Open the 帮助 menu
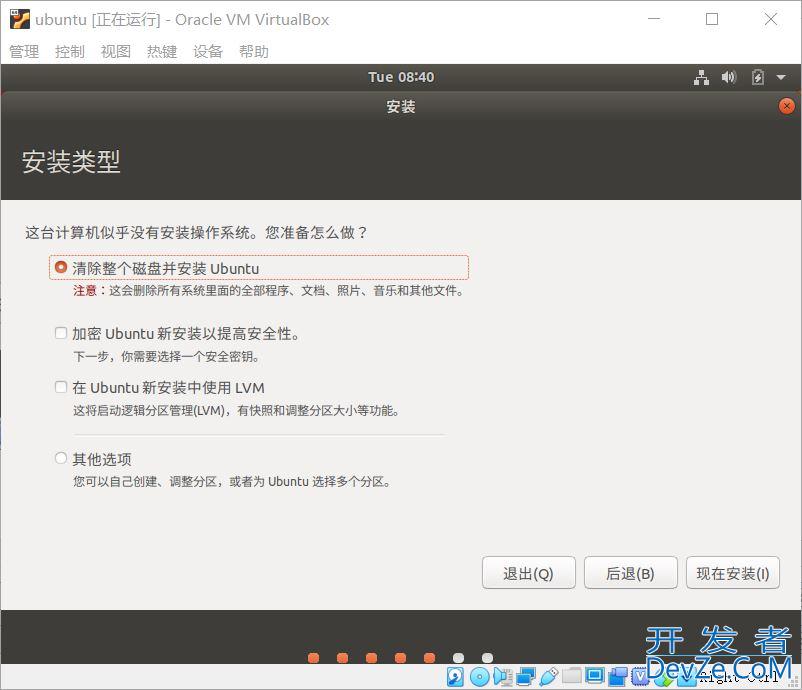802x690 pixels. click(x=254, y=51)
